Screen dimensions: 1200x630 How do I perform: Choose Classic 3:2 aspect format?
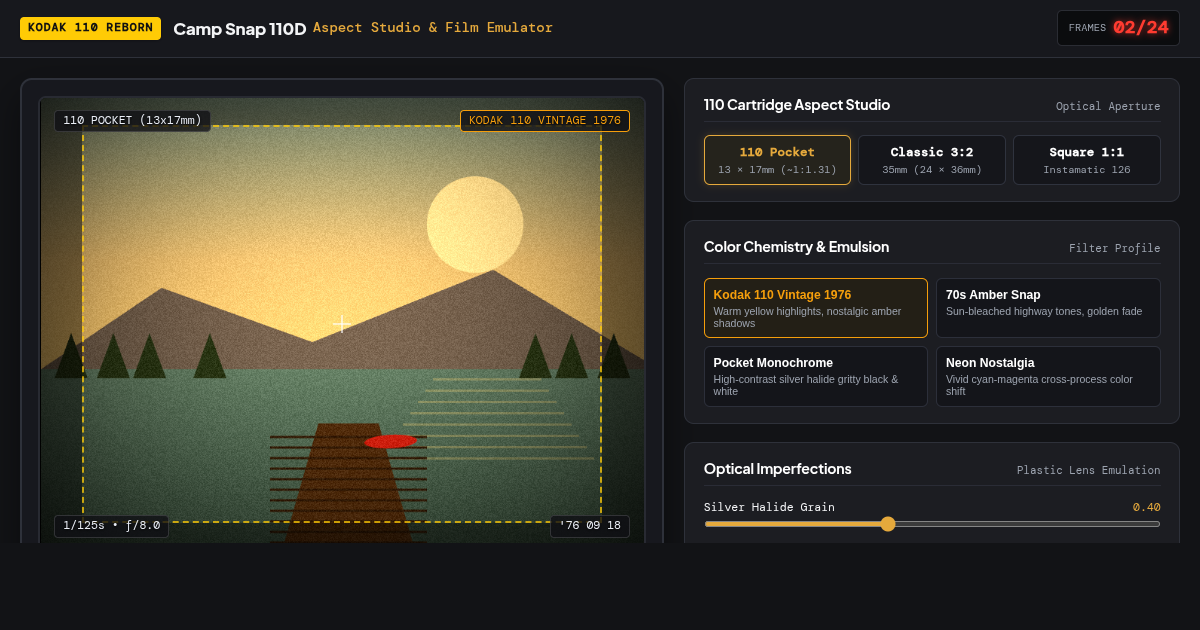[x=932, y=160]
